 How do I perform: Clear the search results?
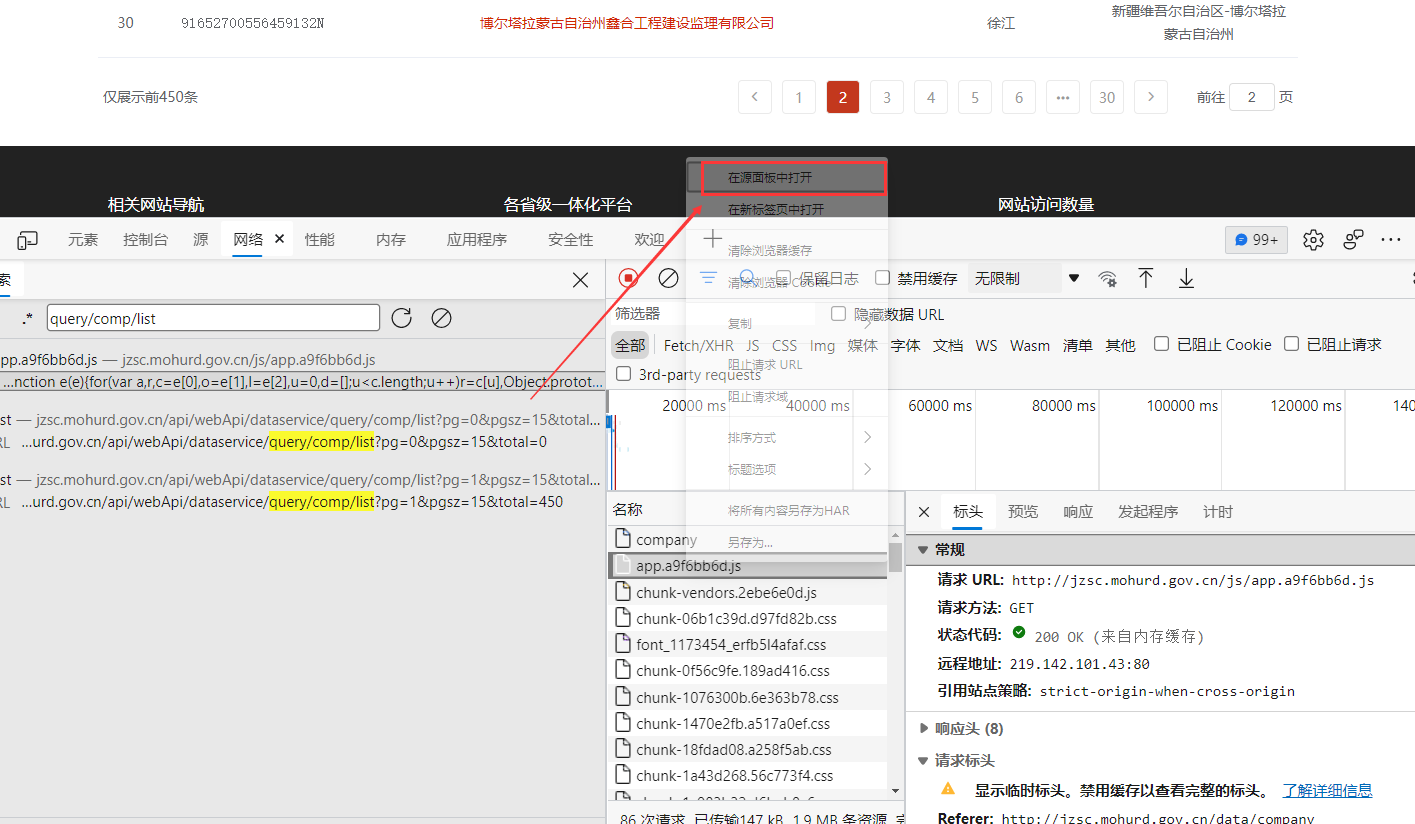[x=441, y=318]
